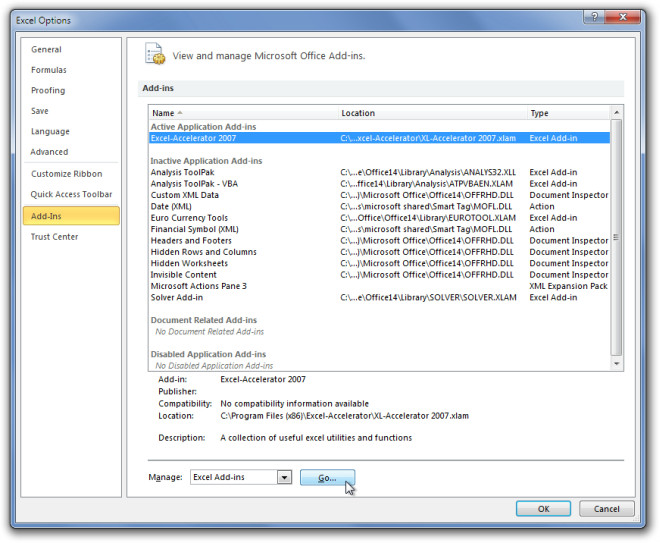Image resolution: width=660 pixels, height=543 pixels.
Task: Select the Microsoft Actions Pane 3 row
Action: coord(379,286)
